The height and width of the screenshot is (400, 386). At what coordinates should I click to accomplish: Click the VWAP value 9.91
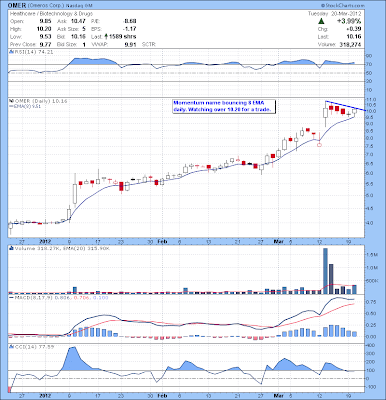pos(130,44)
